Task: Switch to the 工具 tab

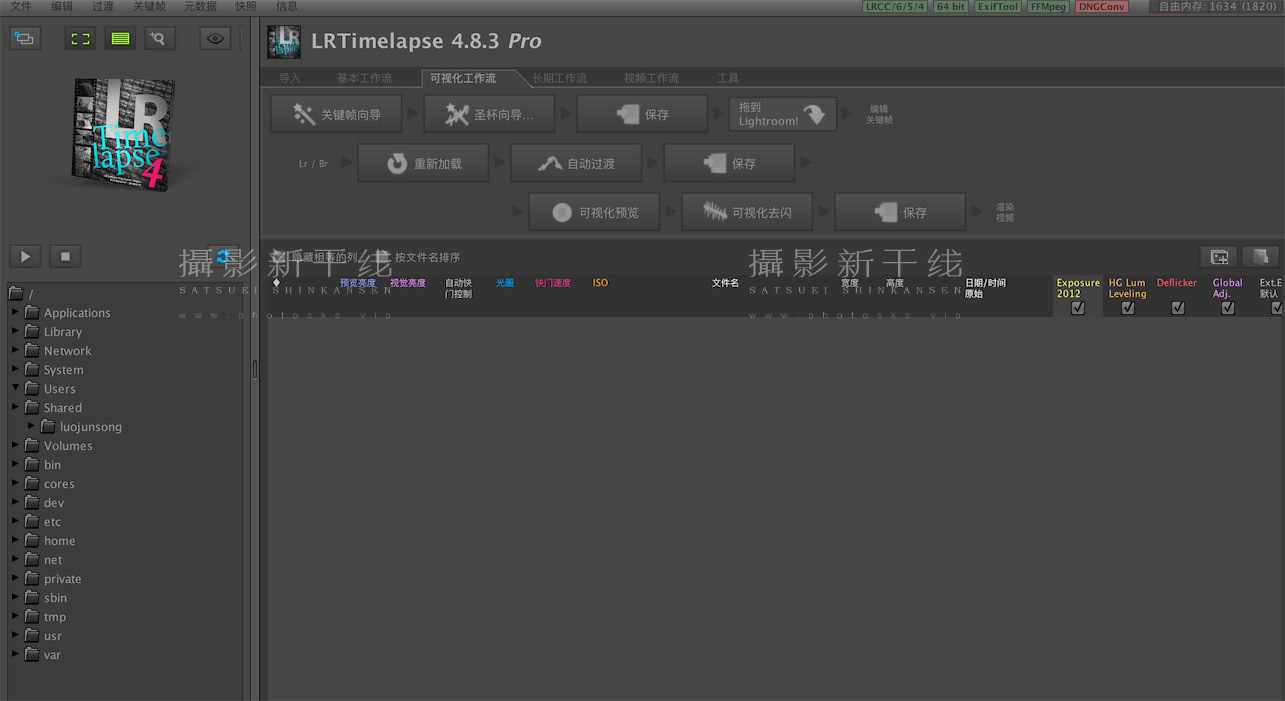Action: point(728,78)
